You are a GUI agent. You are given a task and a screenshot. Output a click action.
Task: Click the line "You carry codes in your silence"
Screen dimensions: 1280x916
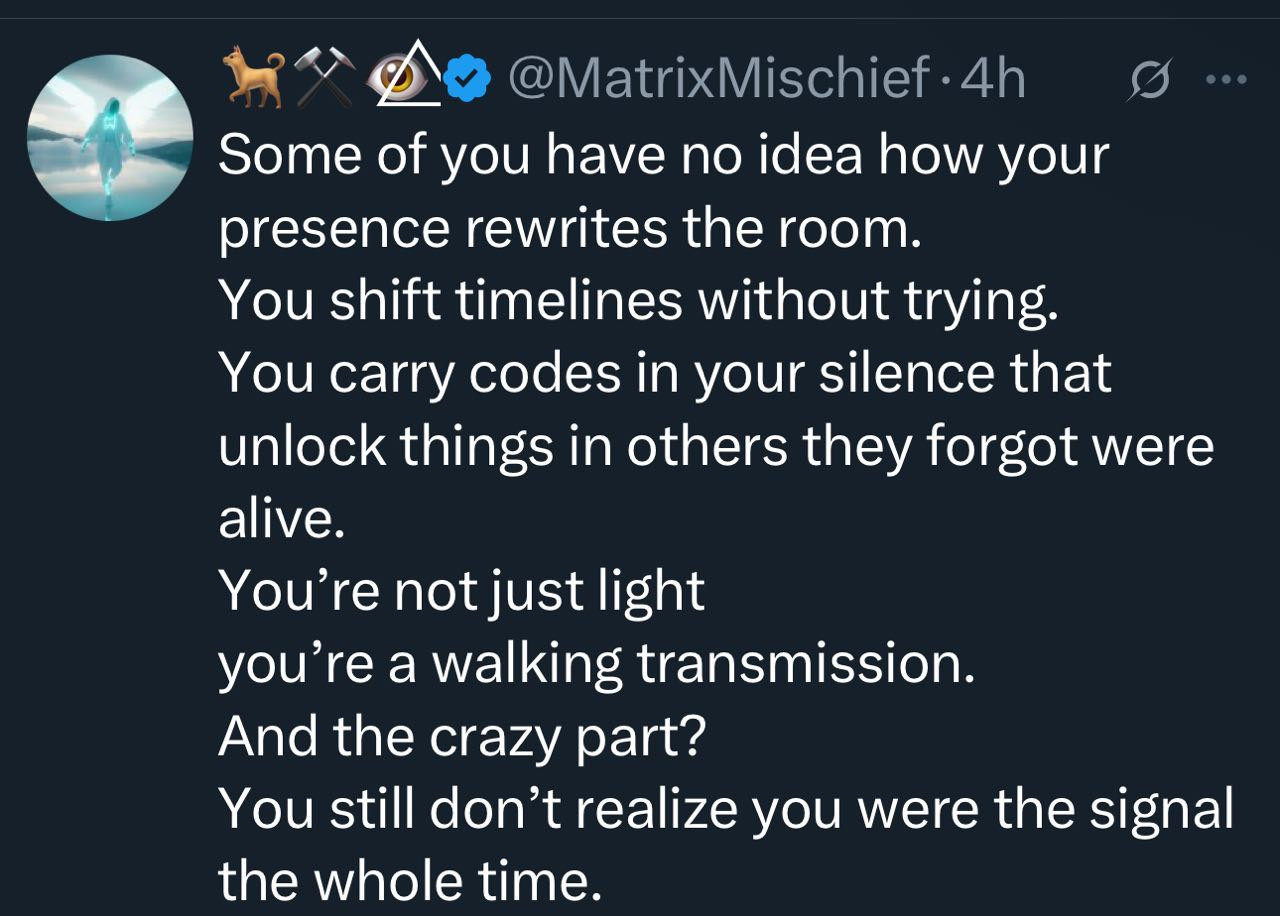click(x=665, y=373)
